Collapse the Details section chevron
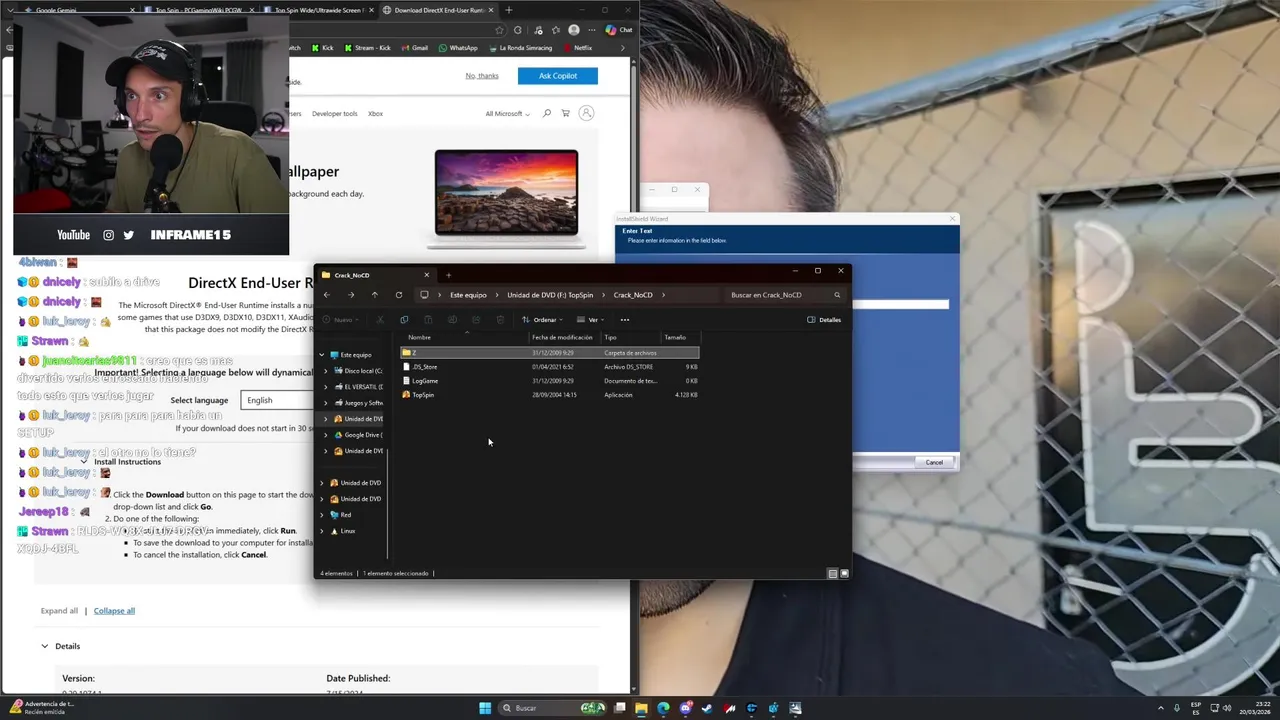Image resolution: width=1280 pixels, height=720 pixels. [x=44, y=646]
